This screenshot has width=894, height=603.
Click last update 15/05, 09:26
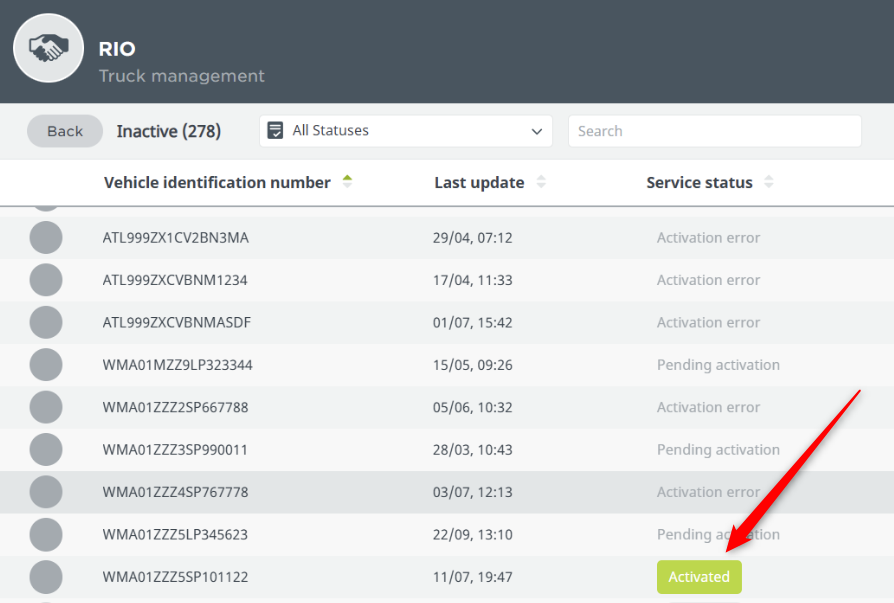point(473,365)
